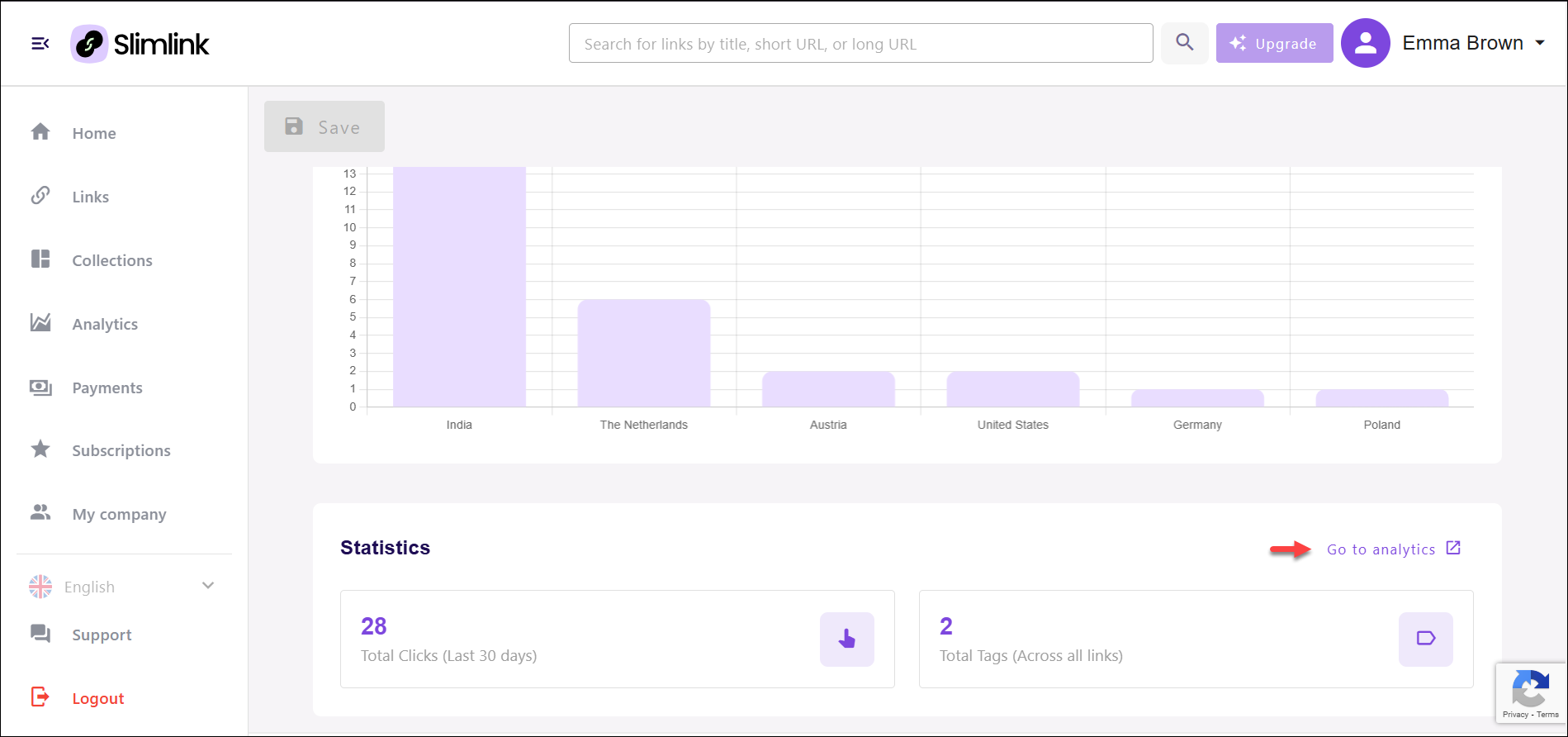Click the Total Tags (Across all links) label
Image resolution: width=1568 pixels, height=737 pixels.
1031,656
